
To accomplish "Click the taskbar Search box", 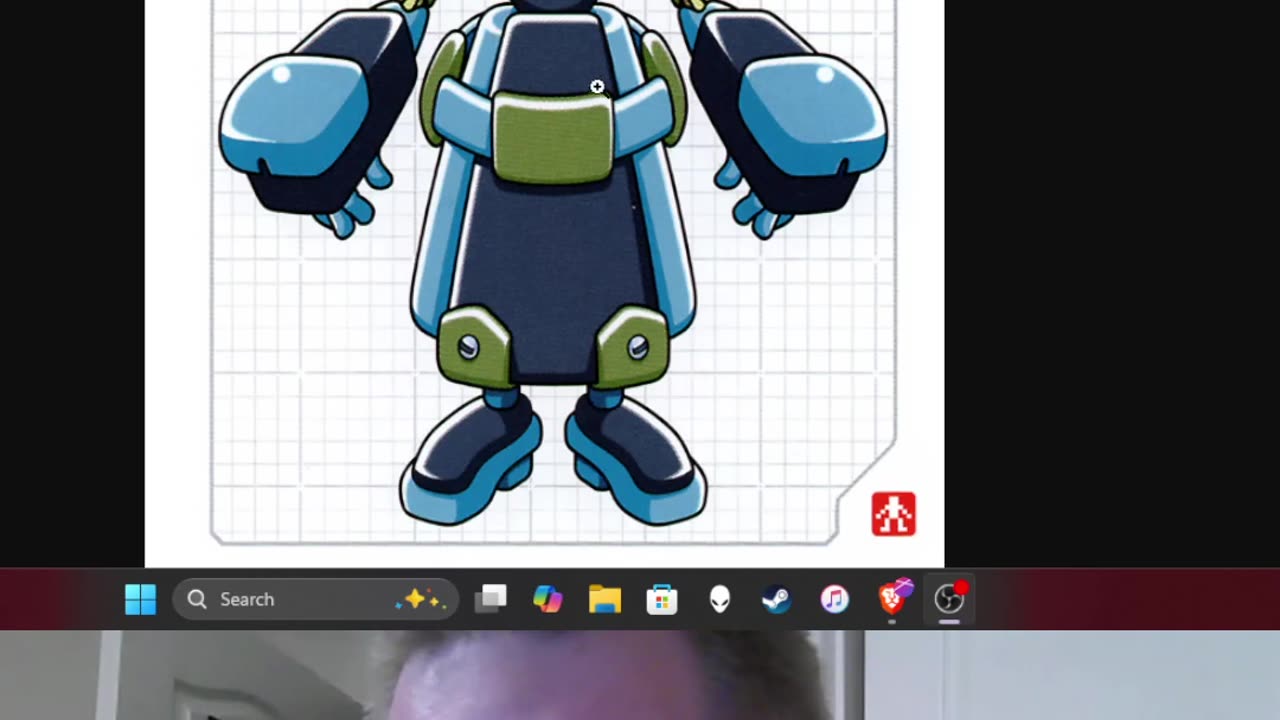I will point(315,599).
